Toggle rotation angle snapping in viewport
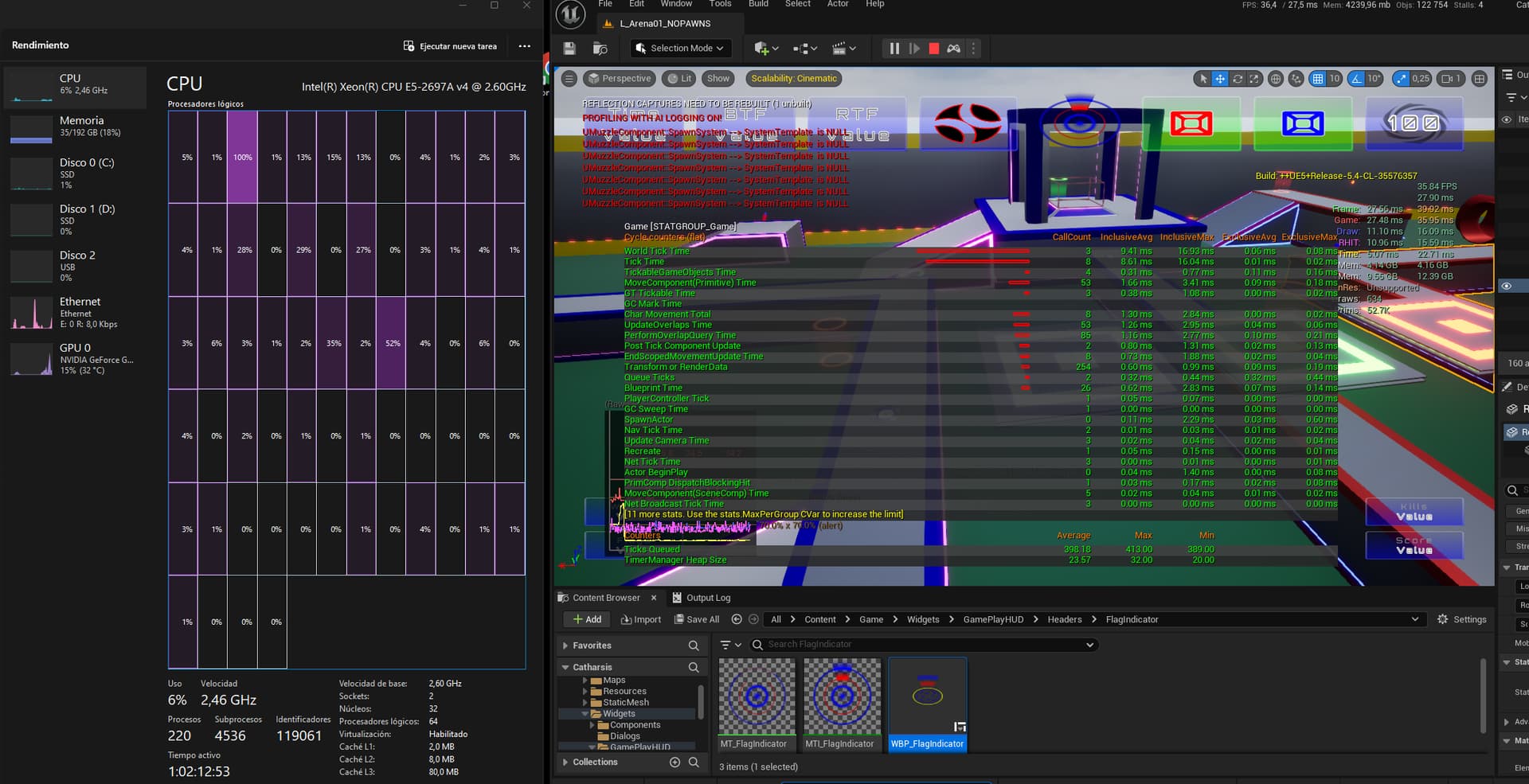The image size is (1529, 784). tap(1356, 79)
